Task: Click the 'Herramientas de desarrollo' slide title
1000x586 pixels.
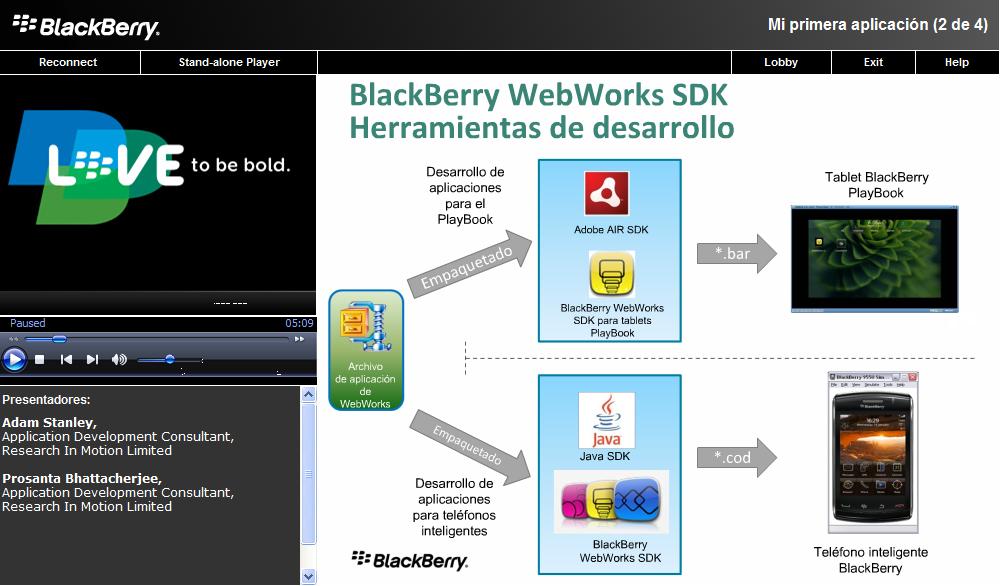Action: point(541,128)
